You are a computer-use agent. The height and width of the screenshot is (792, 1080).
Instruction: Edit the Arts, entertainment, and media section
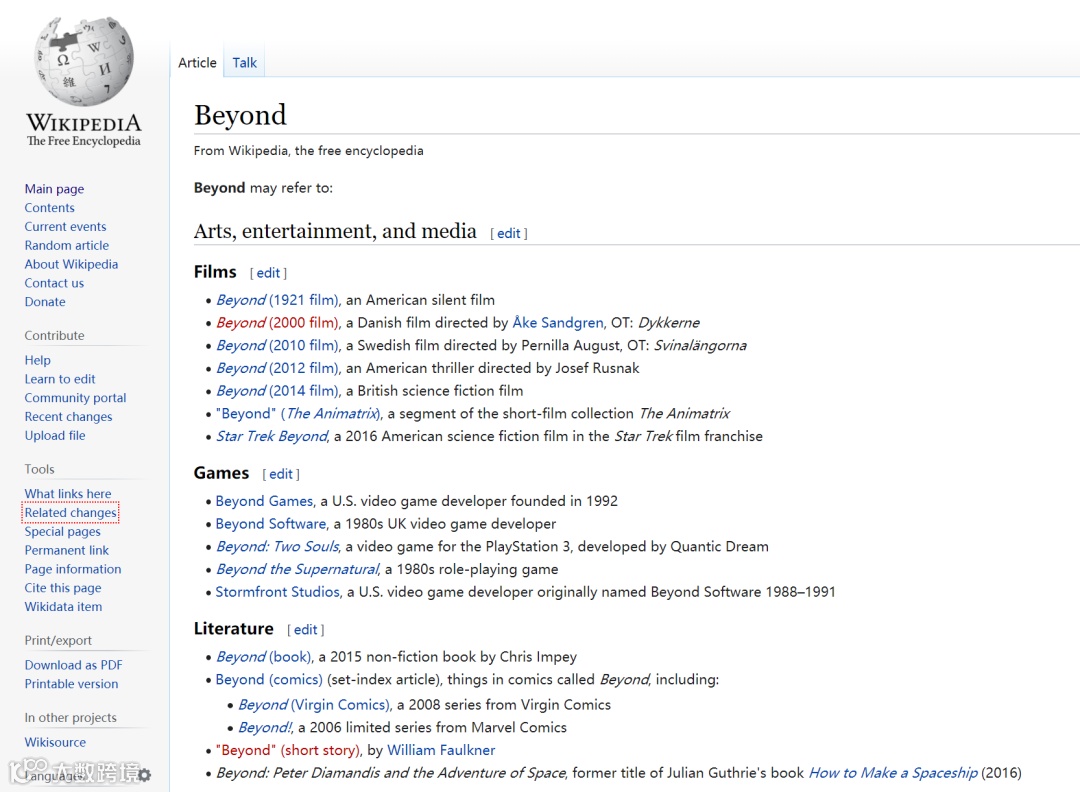click(509, 233)
